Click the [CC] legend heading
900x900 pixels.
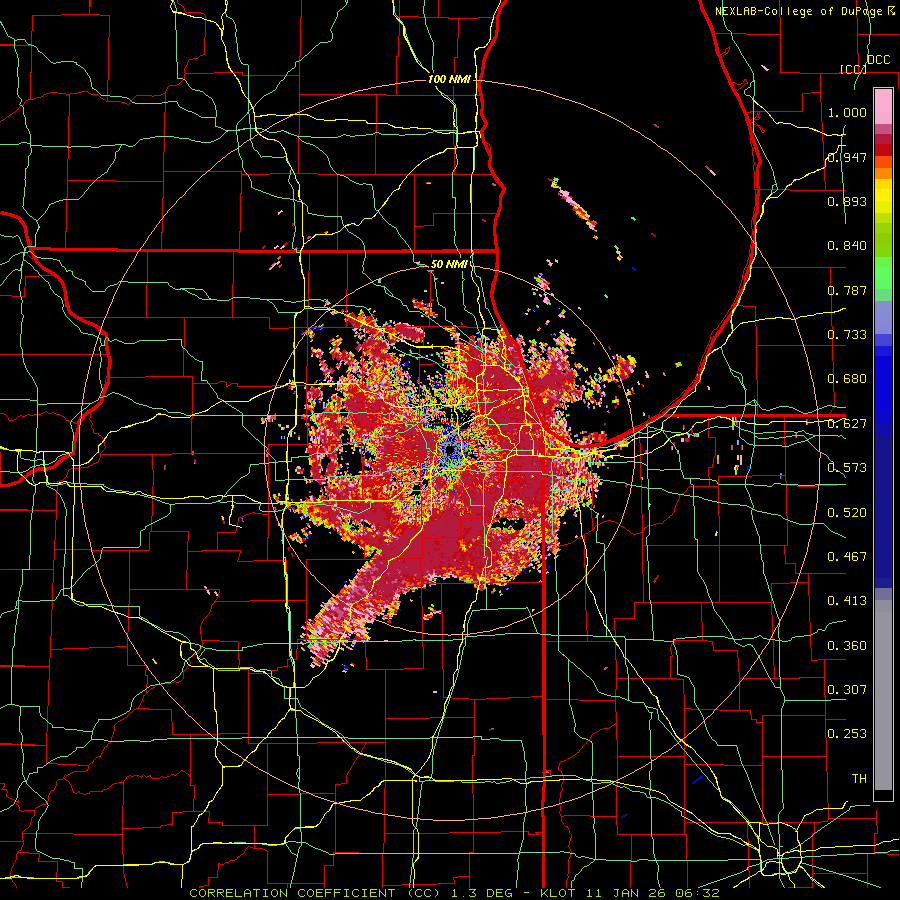point(853,69)
